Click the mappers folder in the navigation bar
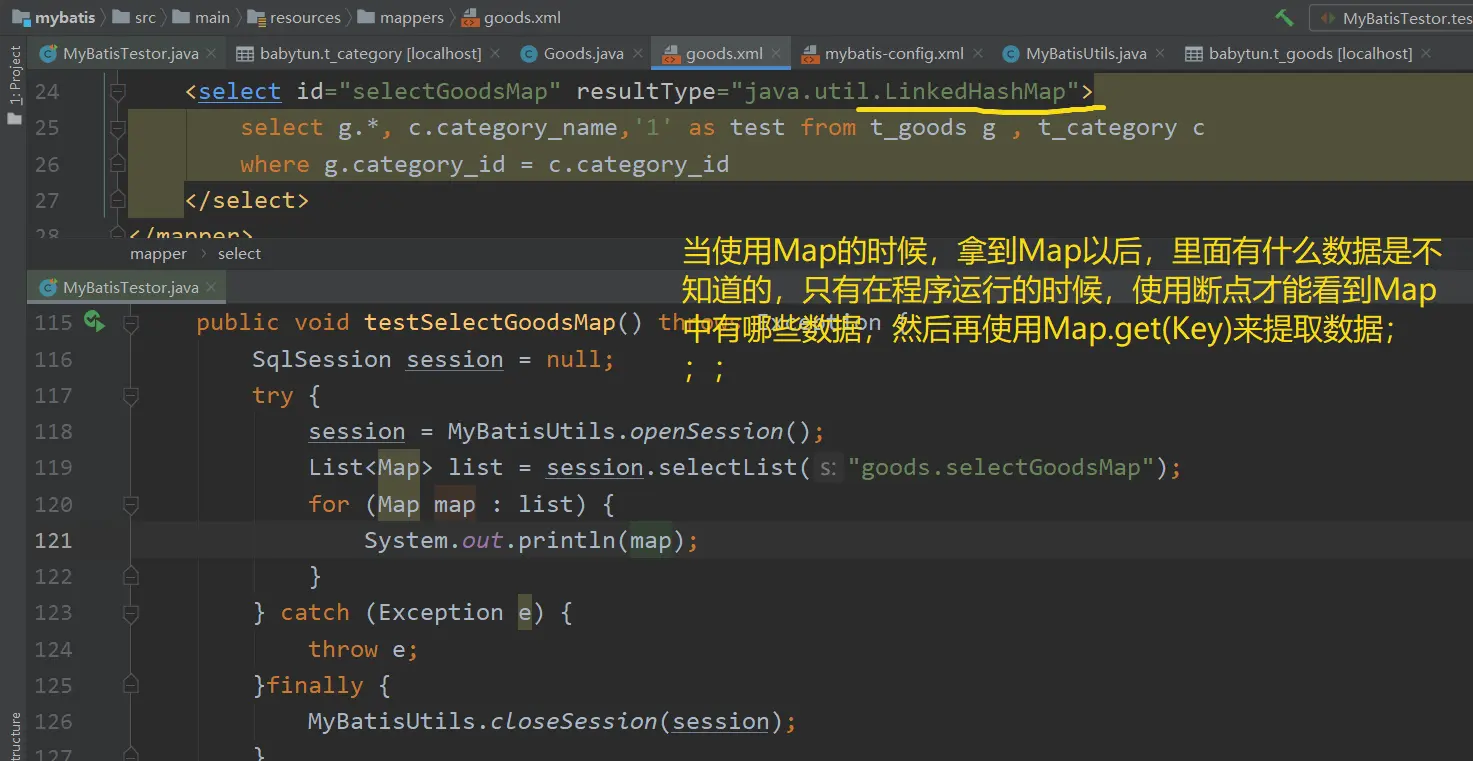The height and width of the screenshot is (761, 1473). coord(400,18)
